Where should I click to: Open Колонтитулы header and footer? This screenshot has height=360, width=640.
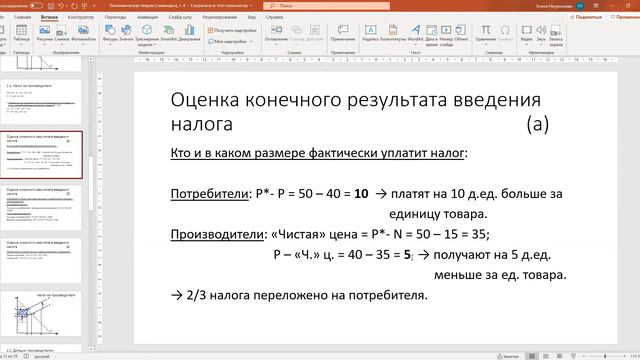[x=393, y=33]
